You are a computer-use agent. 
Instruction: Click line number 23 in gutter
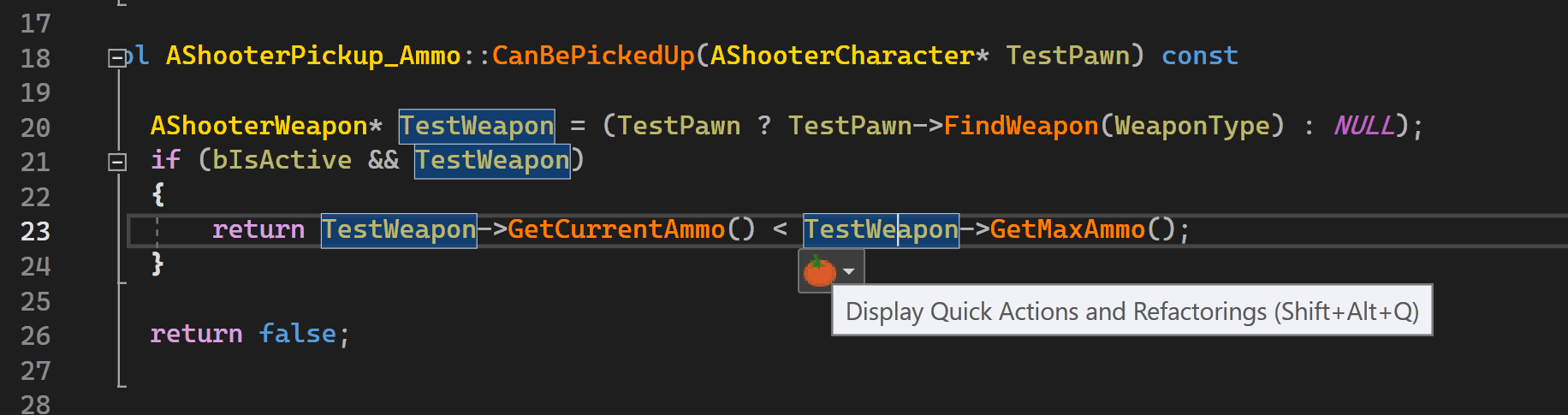[35, 232]
